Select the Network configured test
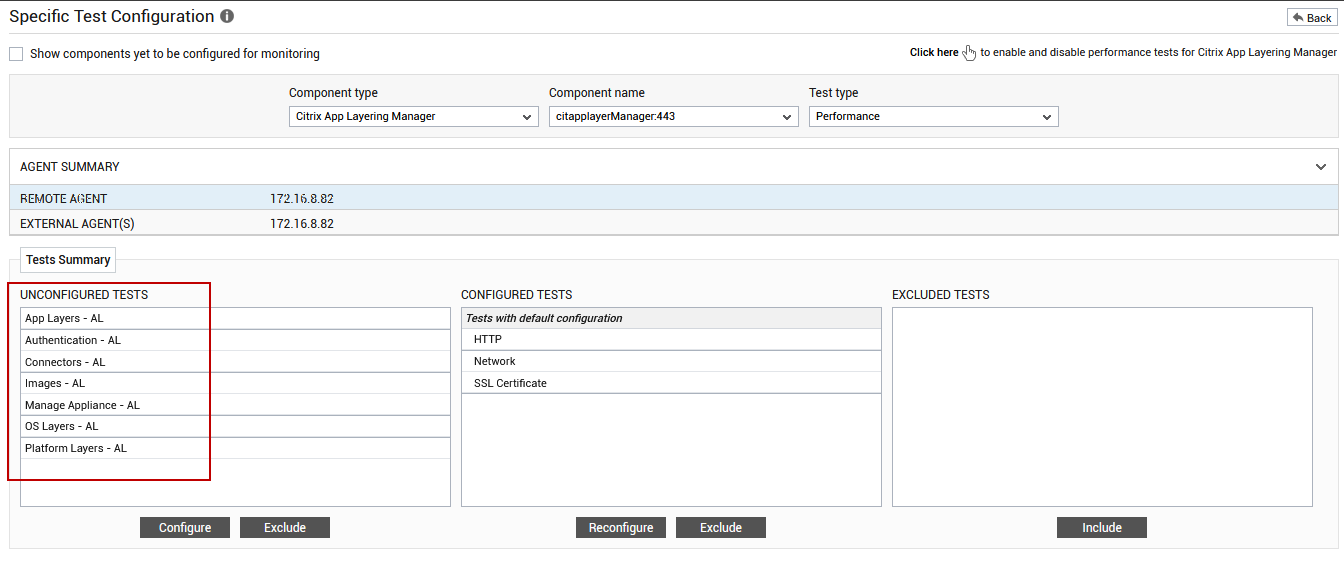The width and height of the screenshot is (1344, 565). coord(671,362)
